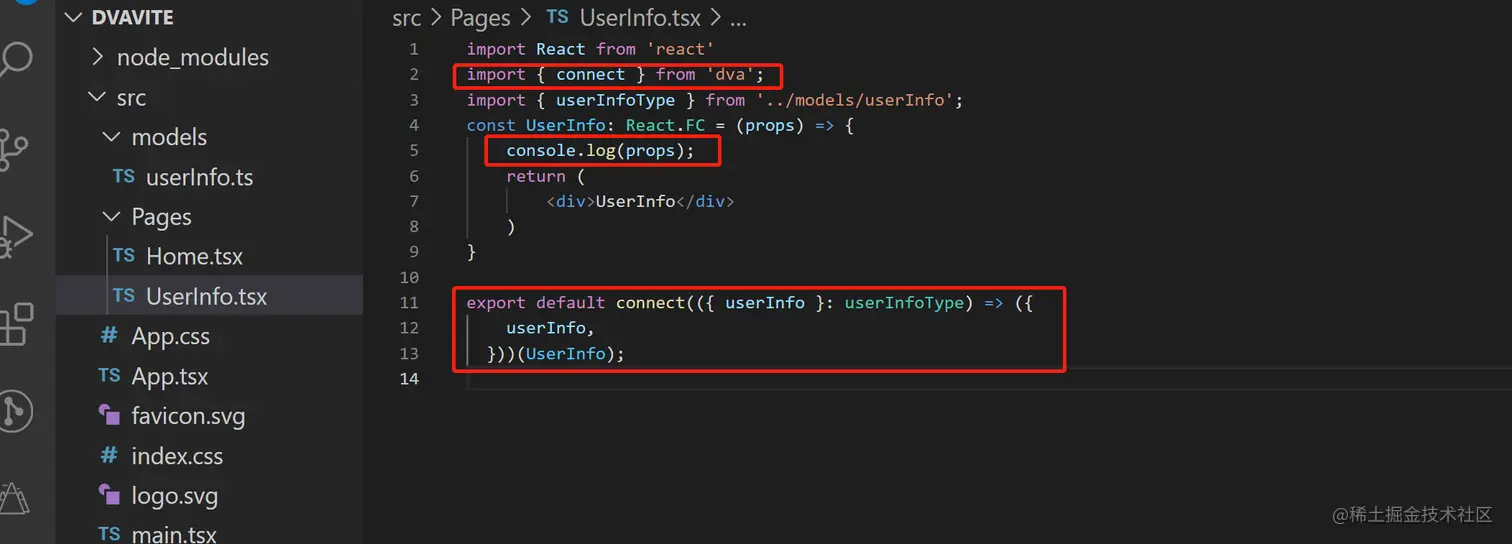
Task: Click <div>UserInfo</div> JSX on line 7
Action: coord(640,201)
